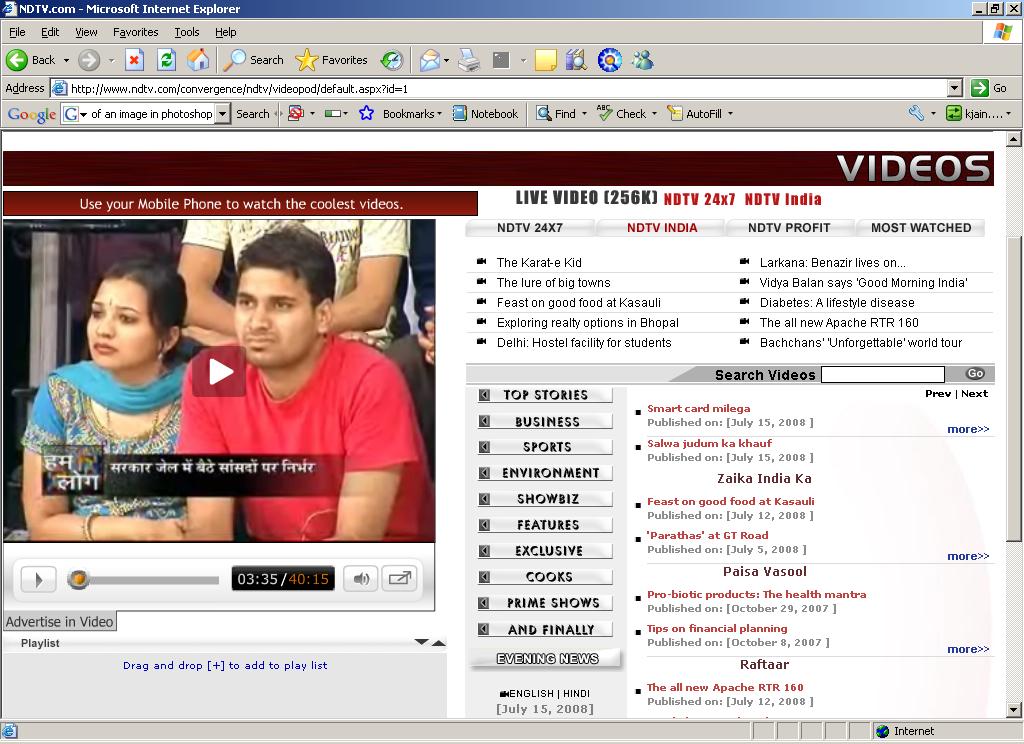Expand the Playlist down arrow
Screen dimensions: 1024x744
(x=421, y=642)
